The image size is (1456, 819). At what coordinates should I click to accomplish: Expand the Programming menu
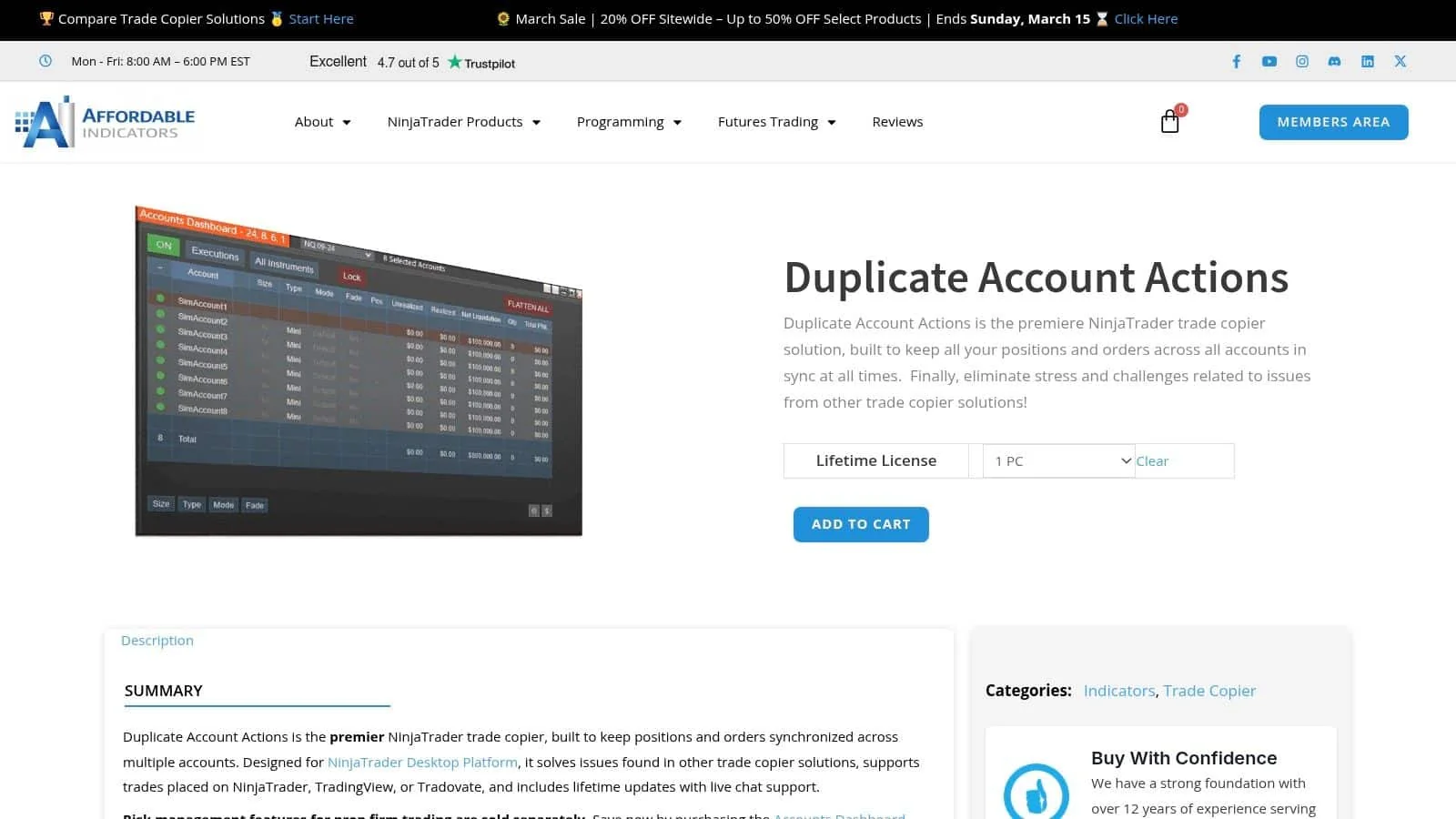tap(629, 122)
